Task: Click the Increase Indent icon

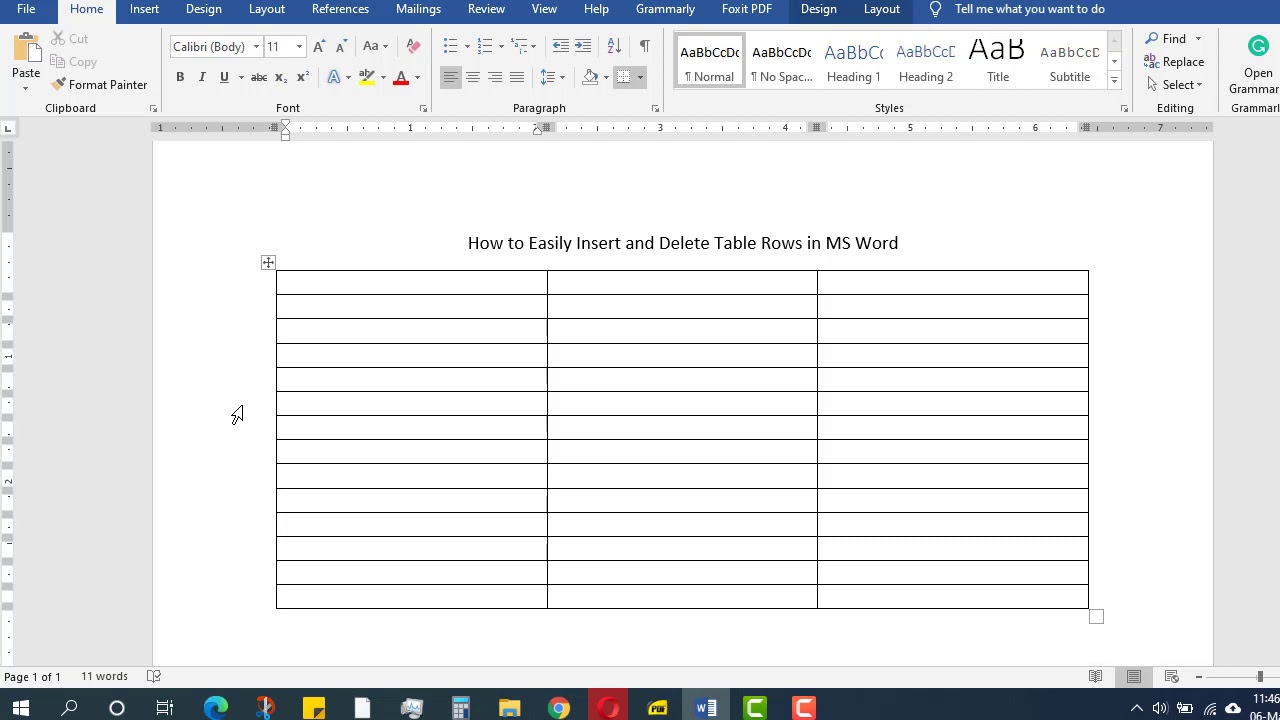Action: [583, 46]
